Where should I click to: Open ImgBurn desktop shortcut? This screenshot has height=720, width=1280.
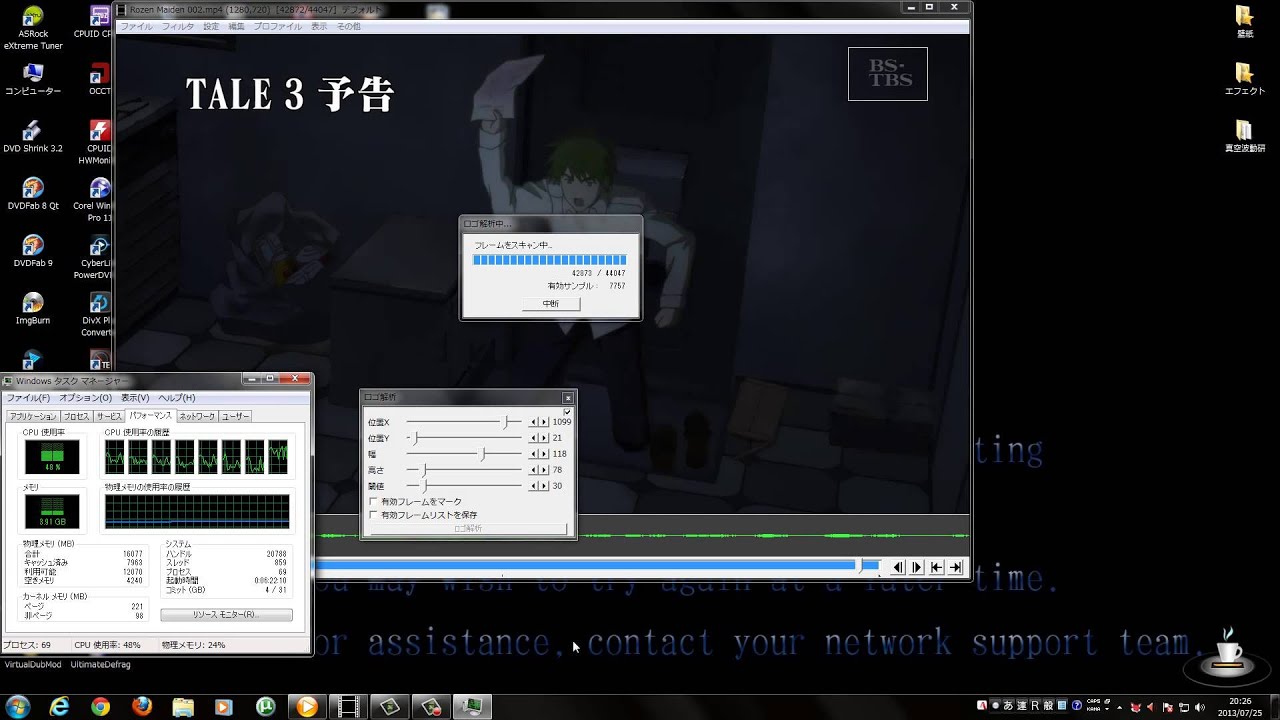point(33,309)
